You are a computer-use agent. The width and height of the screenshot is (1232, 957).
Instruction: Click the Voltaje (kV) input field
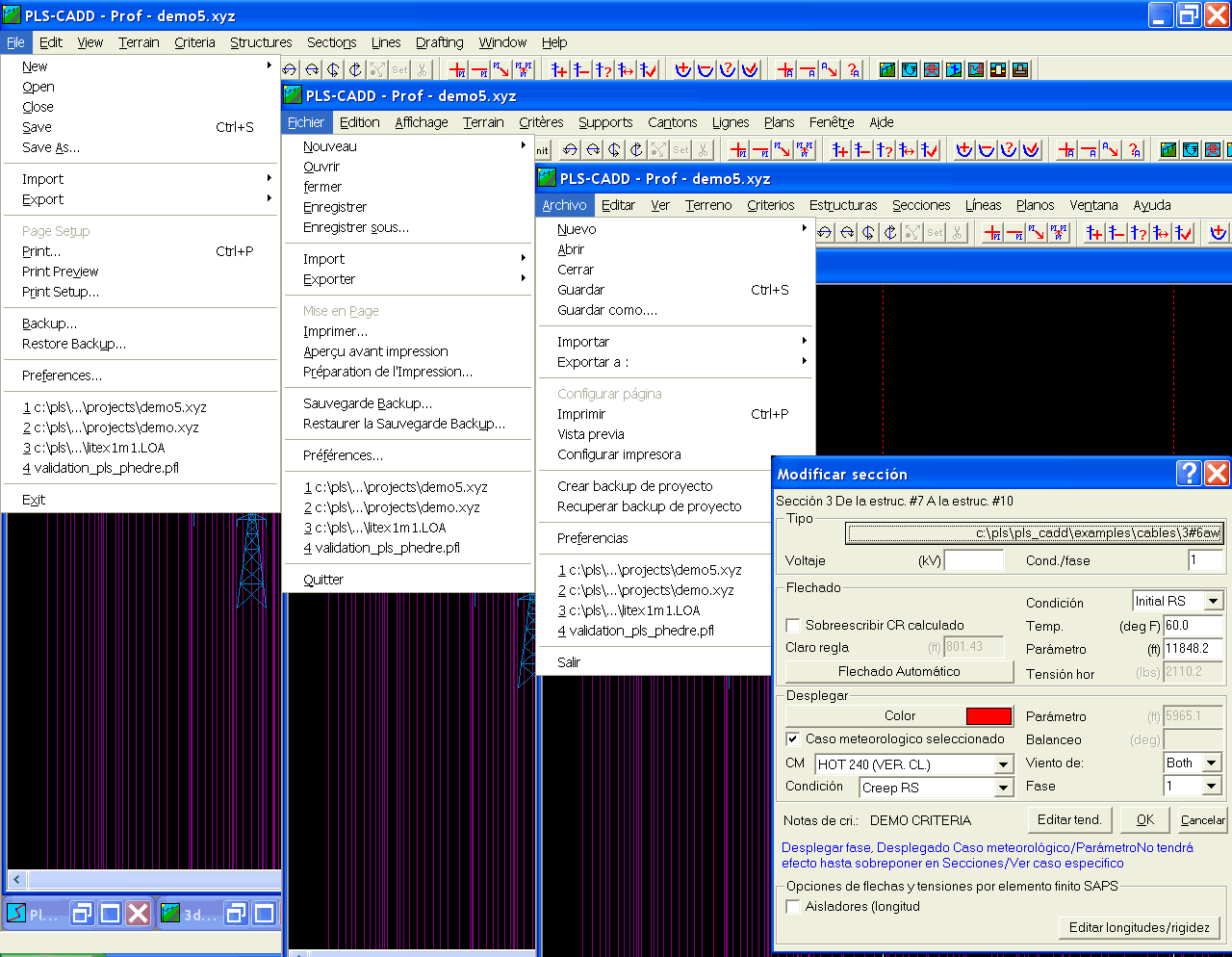pyautogui.click(x=974, y=560)
